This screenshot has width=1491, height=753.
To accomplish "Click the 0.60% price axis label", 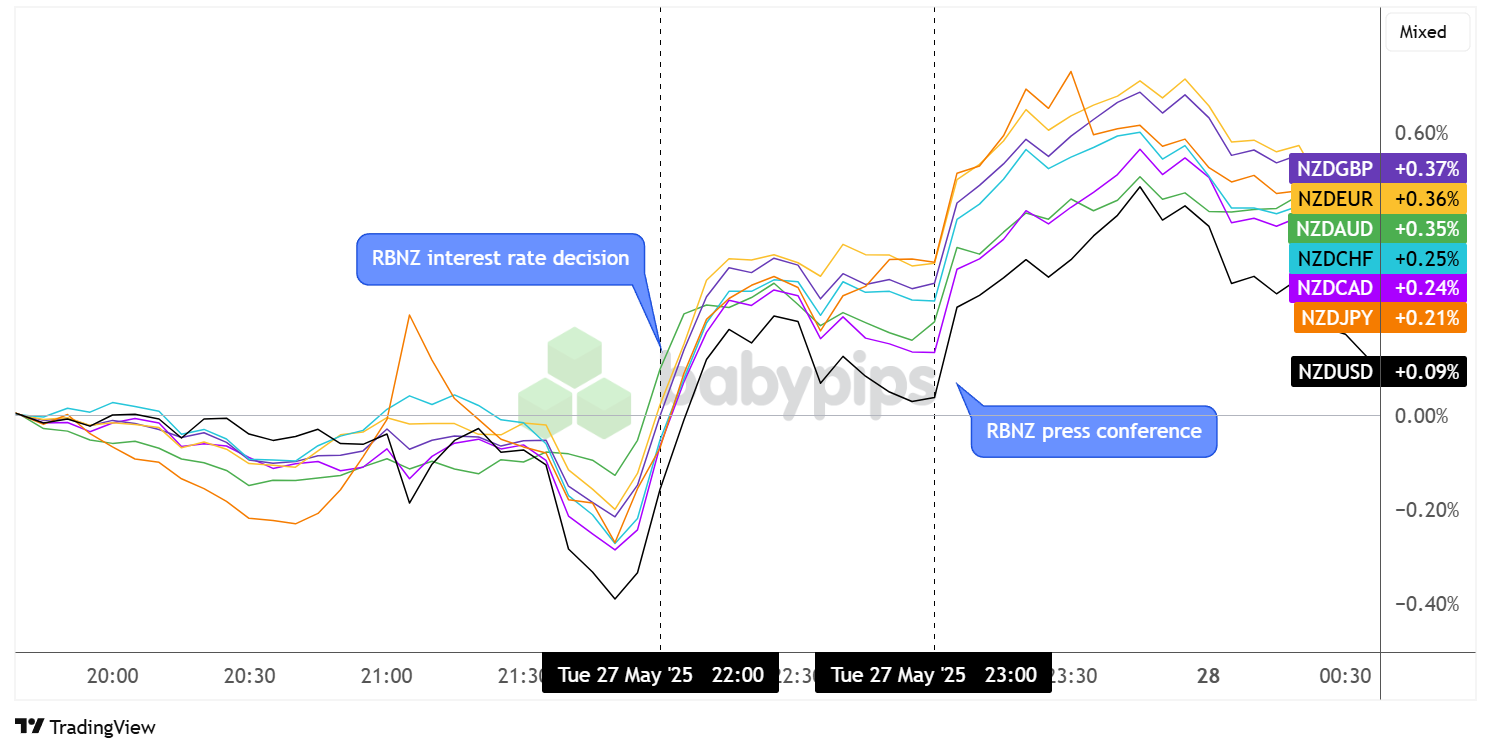I will click(1421, 134).
